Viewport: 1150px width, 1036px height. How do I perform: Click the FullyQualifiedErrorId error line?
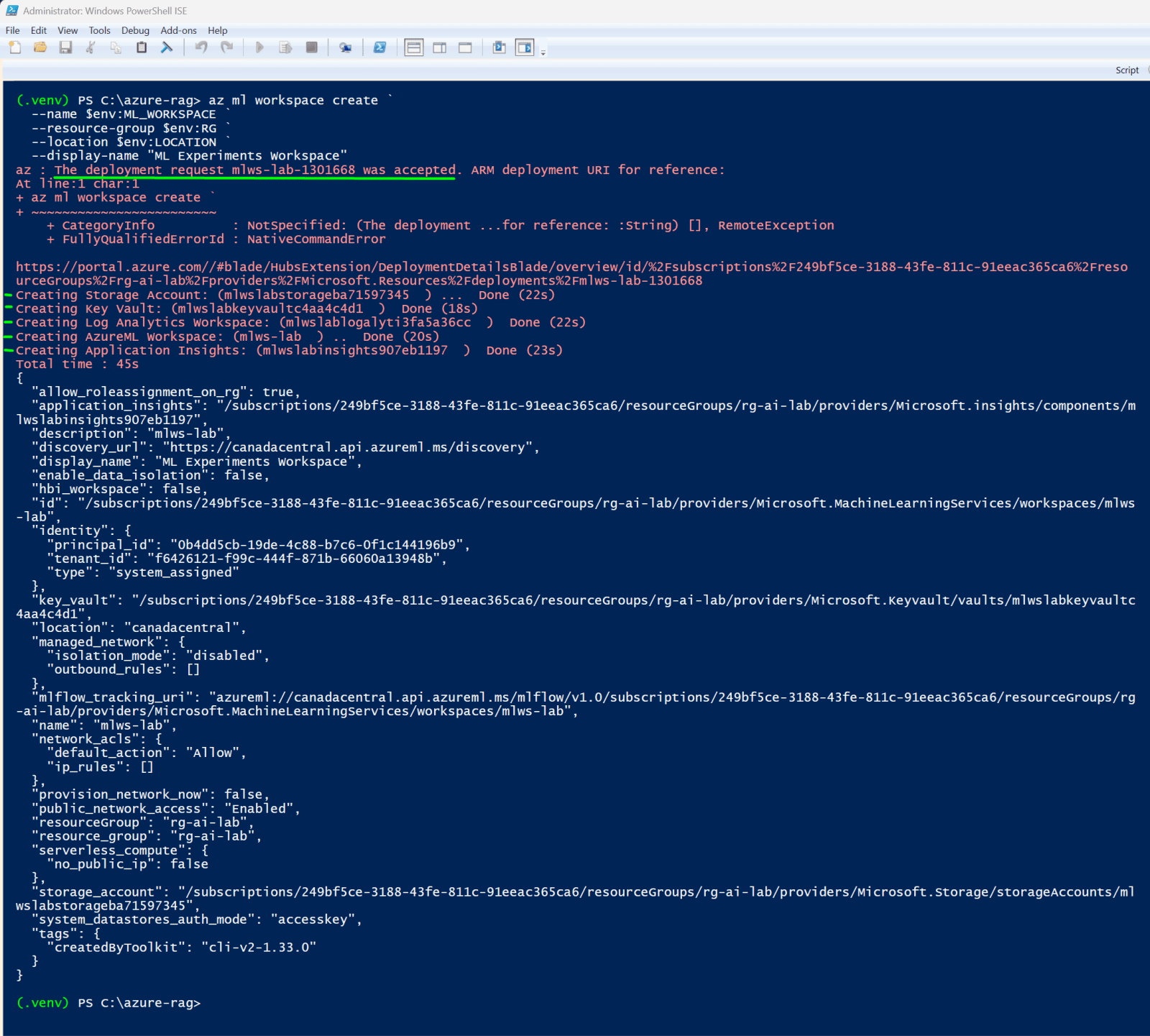tap(216, 239)
